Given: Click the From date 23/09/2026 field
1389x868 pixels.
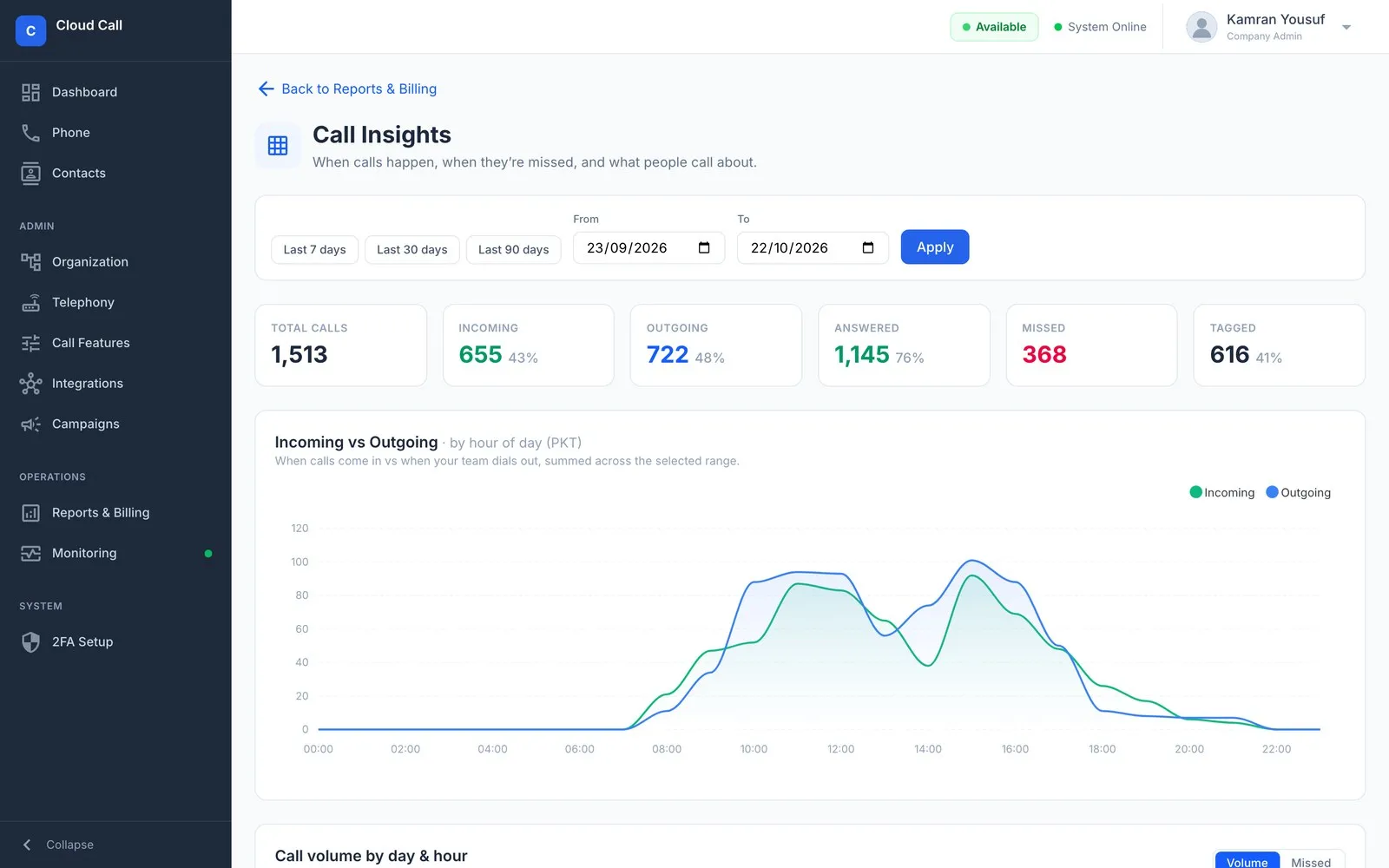Looking at the screenshot, I should tap(648, 248).
